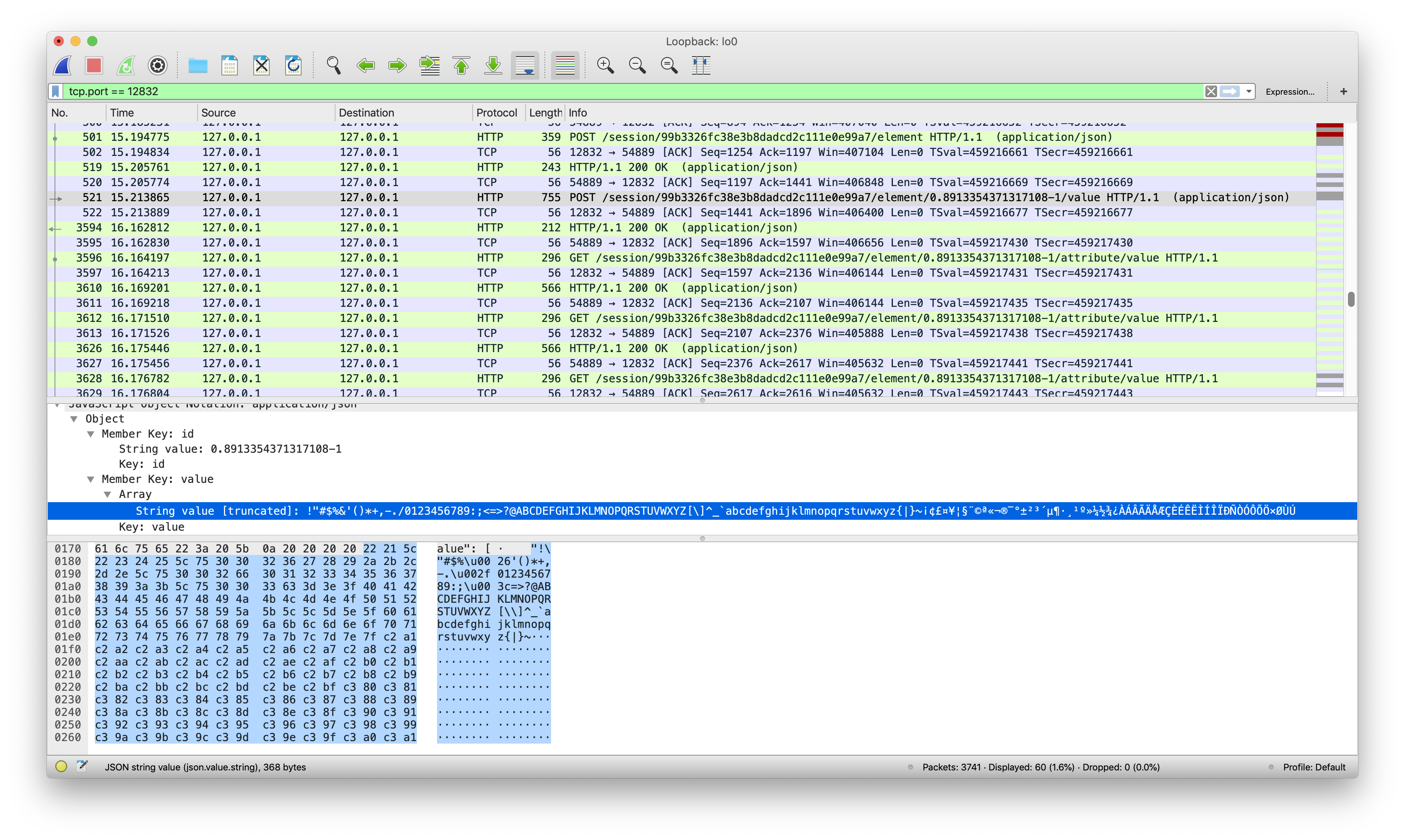The width and height of the screenshot is (1405, 840).
Task: Open the display filter history dropdown
Action: (x=1248, y=91)
